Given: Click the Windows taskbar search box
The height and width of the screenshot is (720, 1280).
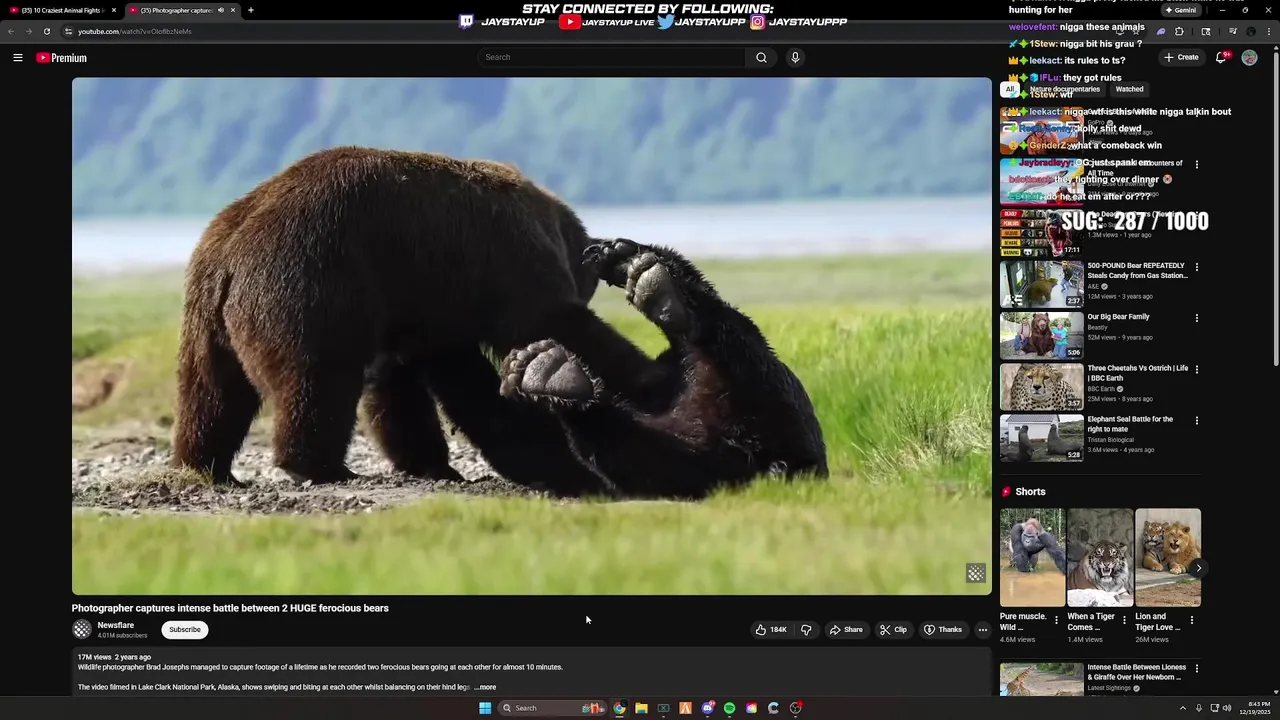Looking at the screenshot, I should coord(553,708).
